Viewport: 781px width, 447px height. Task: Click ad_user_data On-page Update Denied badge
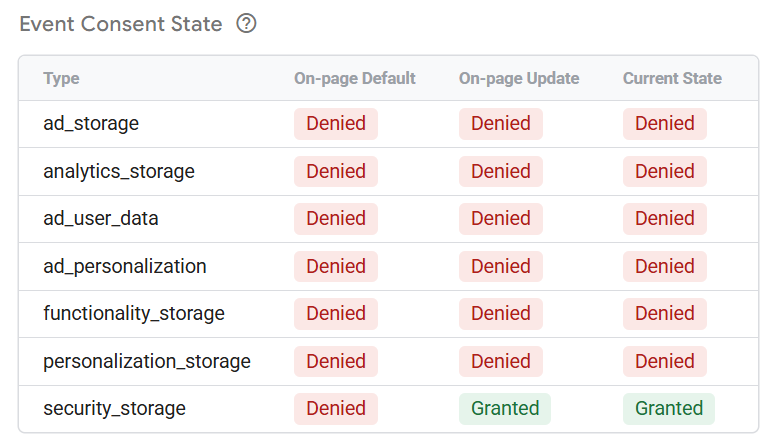[501, 218]
